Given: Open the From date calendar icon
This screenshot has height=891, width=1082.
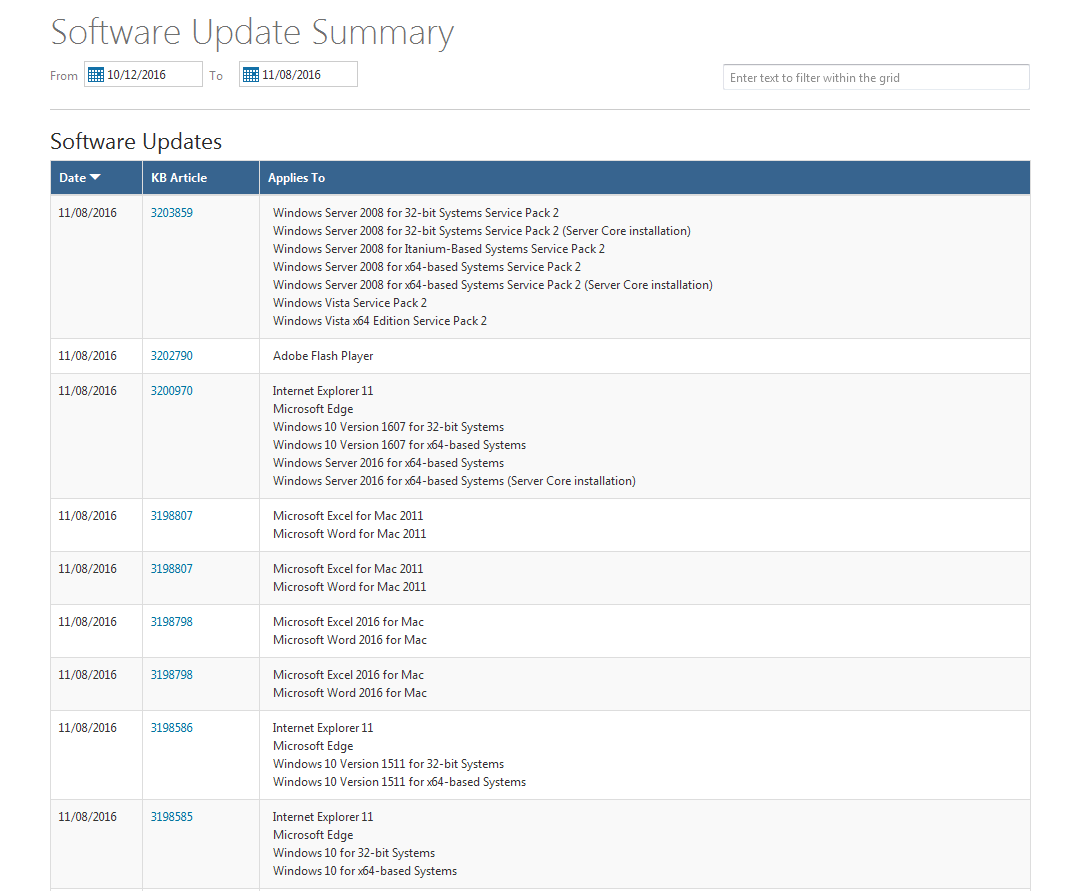Looking at the screenshot, I should pyautogui.click(x=96, y=75).
